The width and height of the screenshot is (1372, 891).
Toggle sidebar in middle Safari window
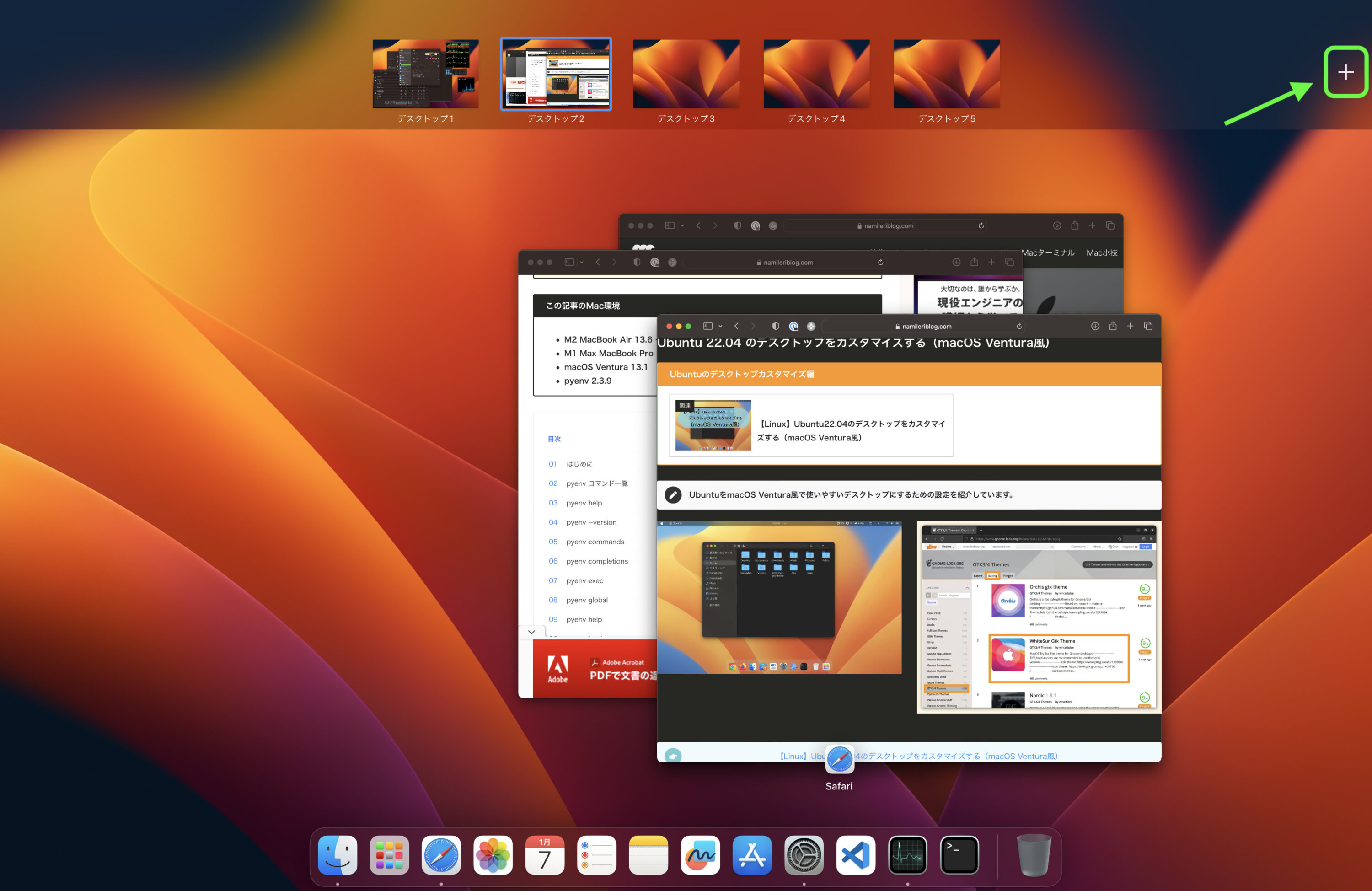[569, 263]
